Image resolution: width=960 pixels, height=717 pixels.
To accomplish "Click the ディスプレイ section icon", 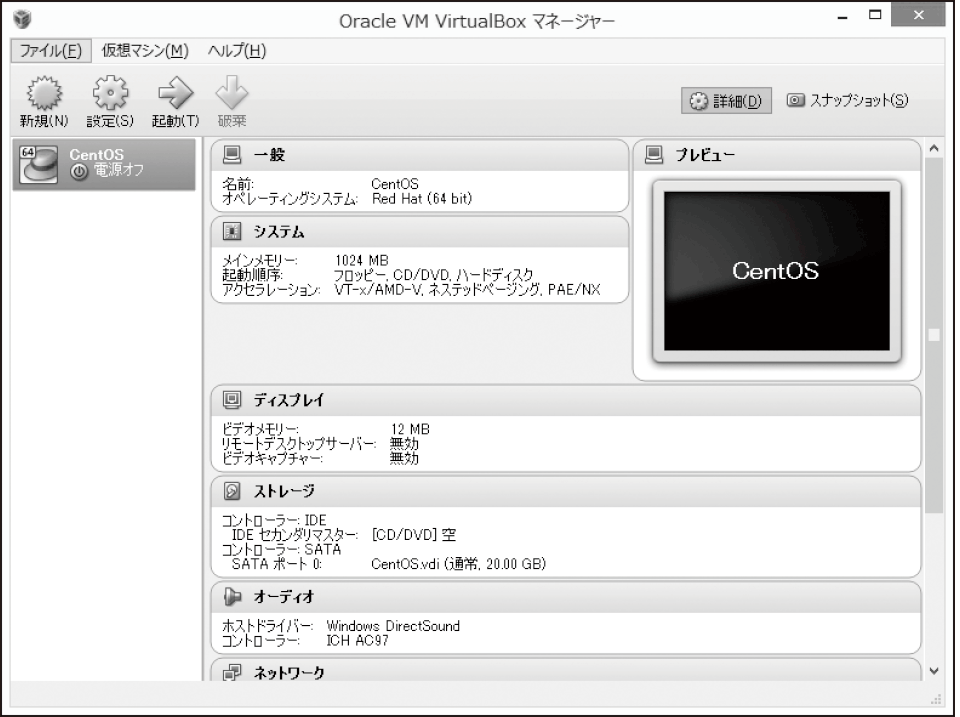I will coord(232,400).
